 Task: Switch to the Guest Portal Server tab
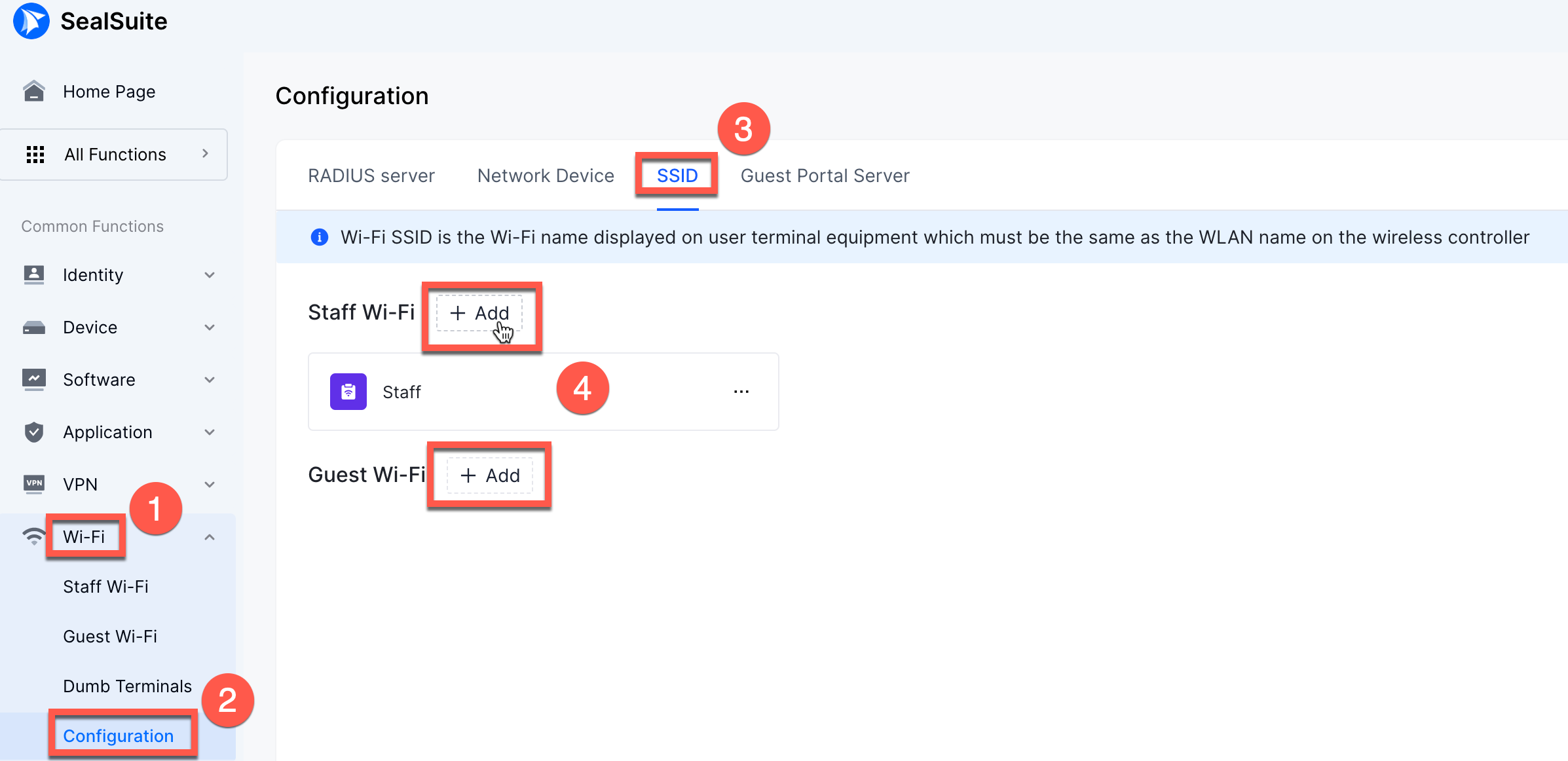point(825,176)
